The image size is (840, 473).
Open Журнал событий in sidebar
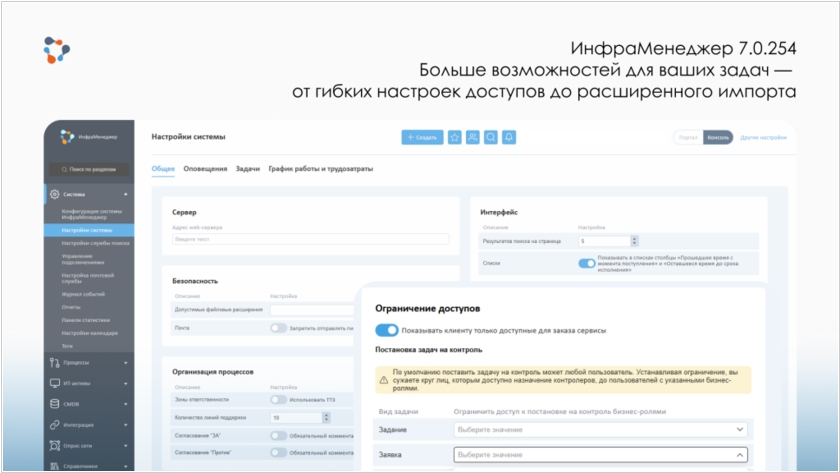tap(83, 294)
